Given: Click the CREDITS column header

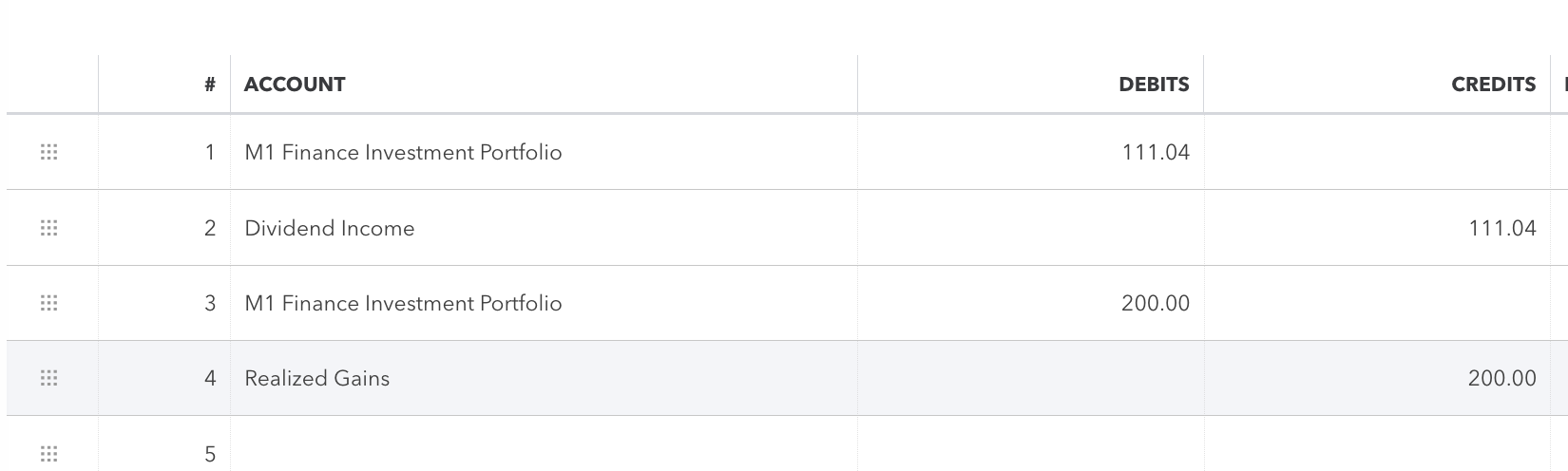Looking at the screenshot, I should click(x=1493, y=85).
